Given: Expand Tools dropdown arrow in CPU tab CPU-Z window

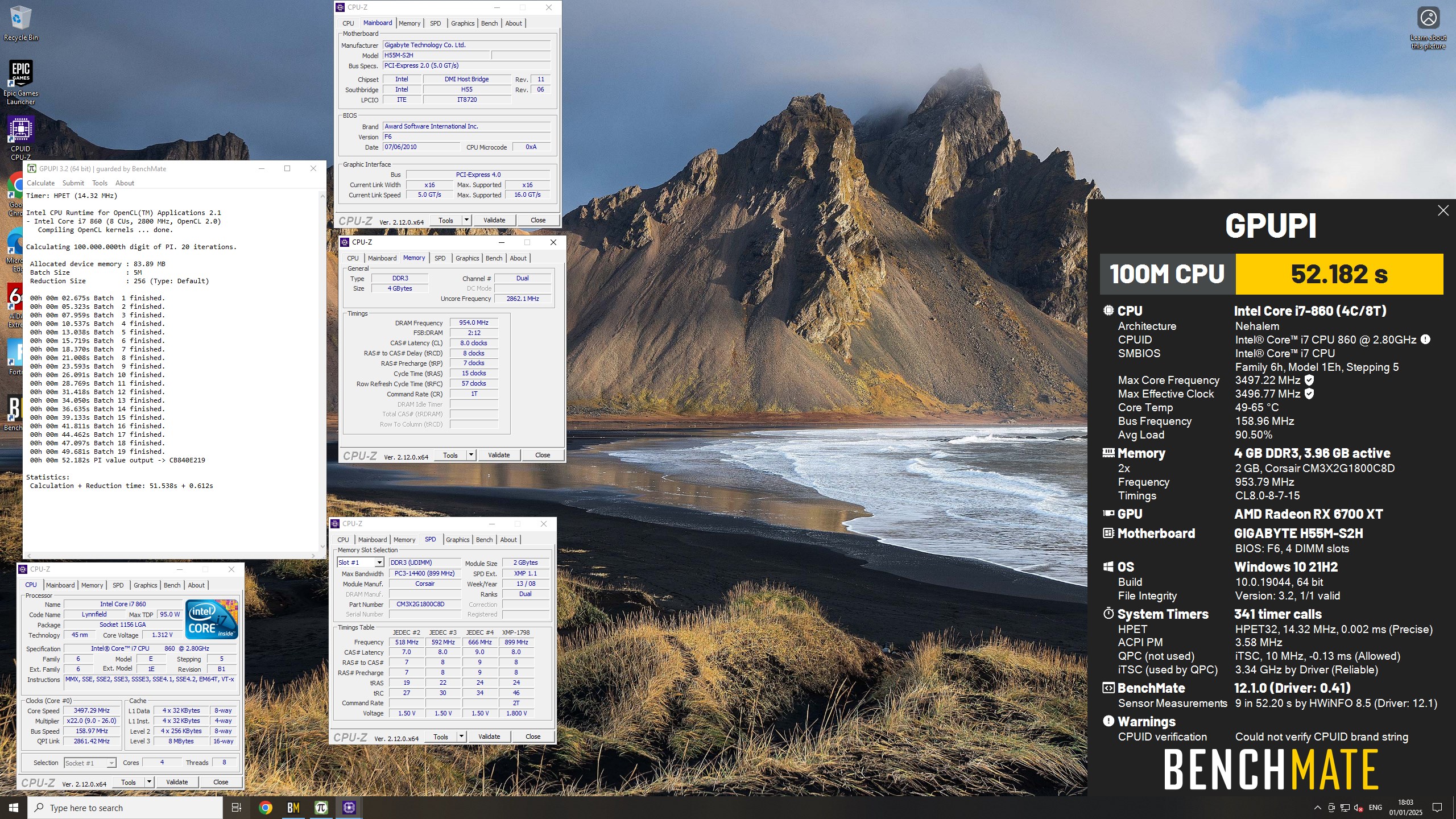Looking at the screenshot, I should point(149,782).
